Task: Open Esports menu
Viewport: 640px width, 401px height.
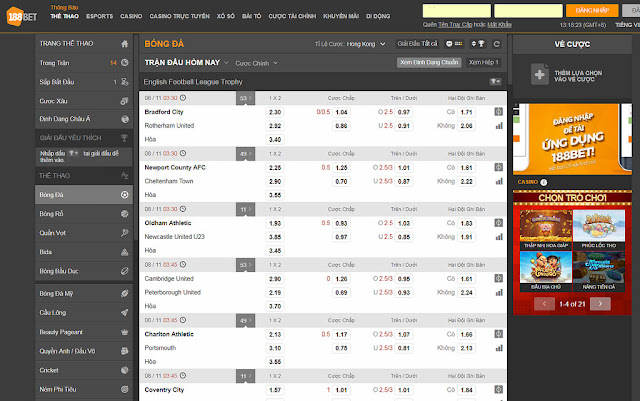Action: (x=100, y=16)
